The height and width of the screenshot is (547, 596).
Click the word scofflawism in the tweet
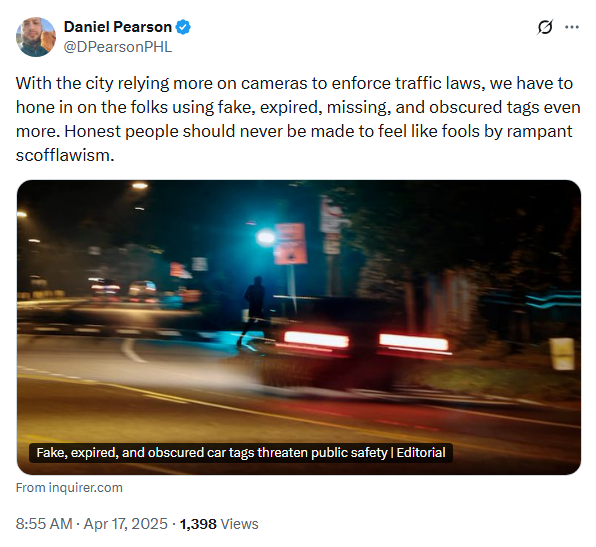(x=65, y=155)
